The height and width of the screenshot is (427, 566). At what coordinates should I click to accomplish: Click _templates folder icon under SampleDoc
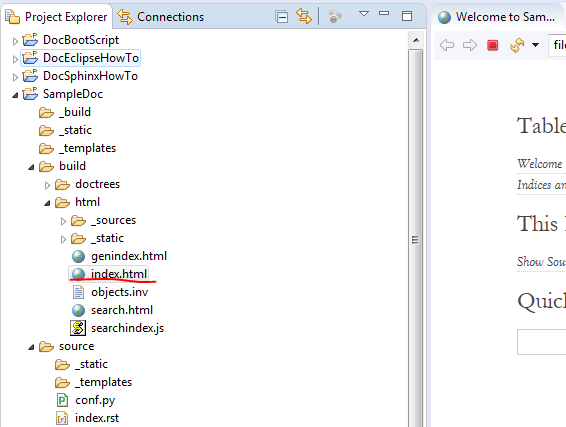[x=46, y=148]
